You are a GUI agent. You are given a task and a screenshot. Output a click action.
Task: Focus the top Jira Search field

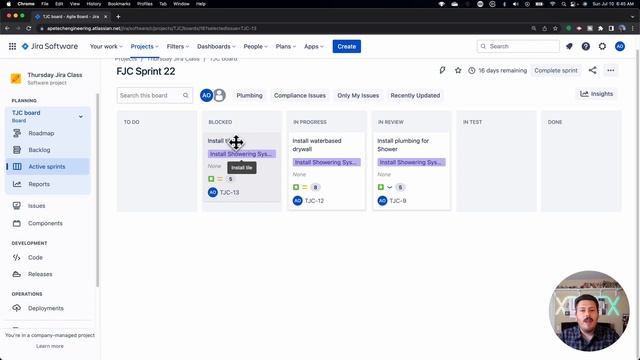click(x=518, y=47)
